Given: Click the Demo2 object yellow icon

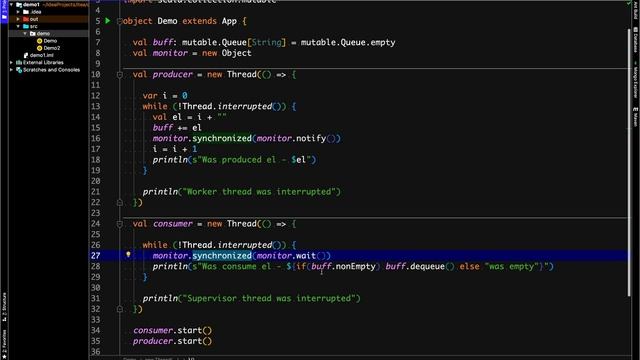Looking at the screenshot, I should [40, 48].
